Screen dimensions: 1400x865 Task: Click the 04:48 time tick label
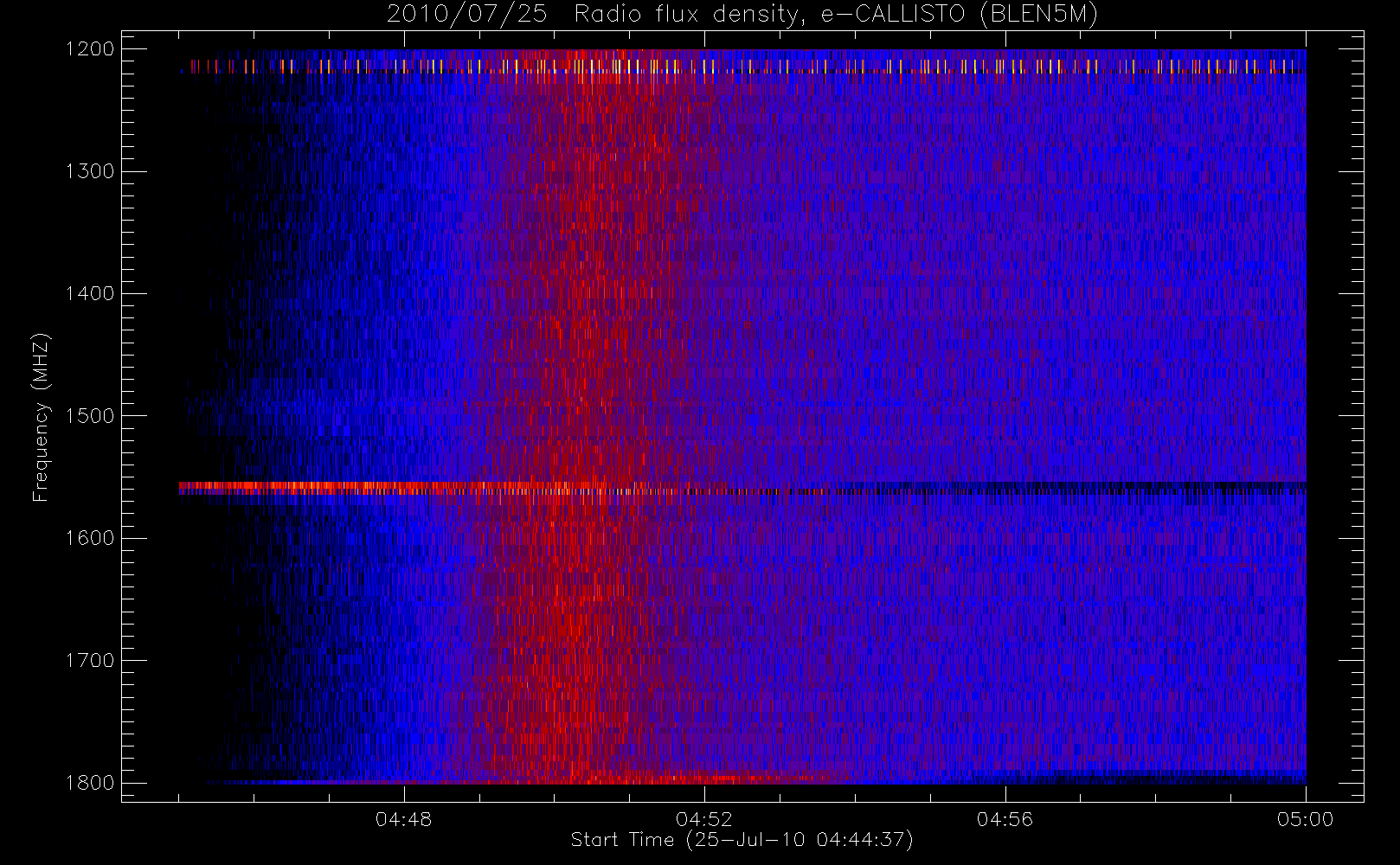click(x=404, y=819)
